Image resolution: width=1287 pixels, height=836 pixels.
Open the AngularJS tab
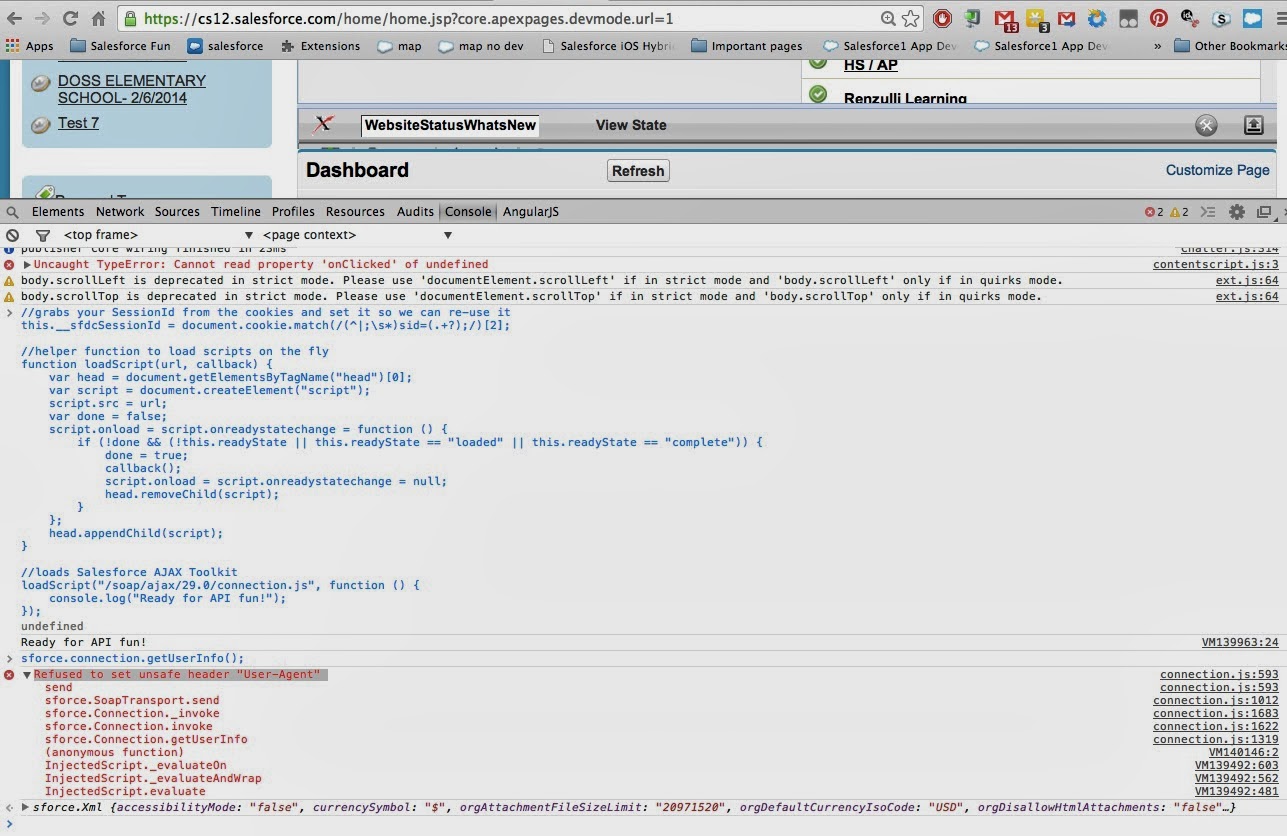click(530, 212)
